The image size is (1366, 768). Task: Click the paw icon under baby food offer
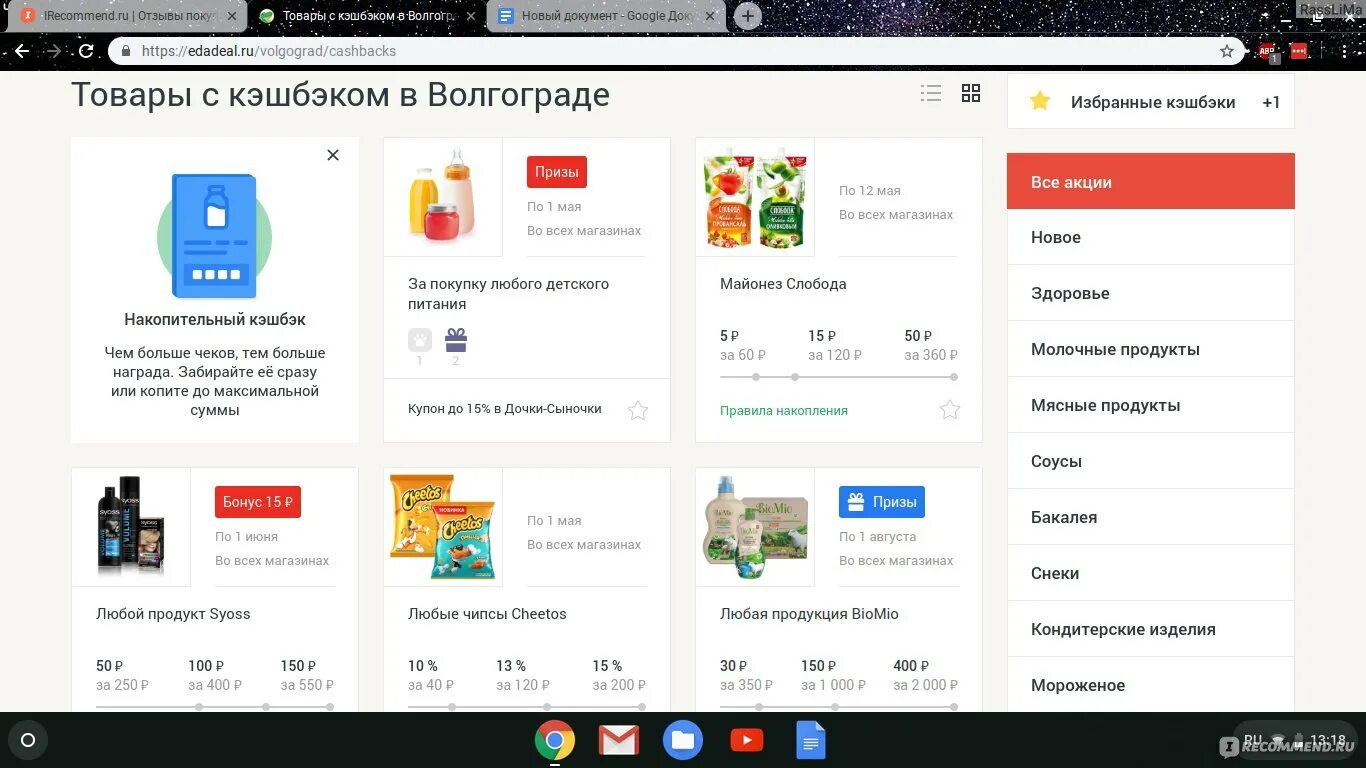419,340
